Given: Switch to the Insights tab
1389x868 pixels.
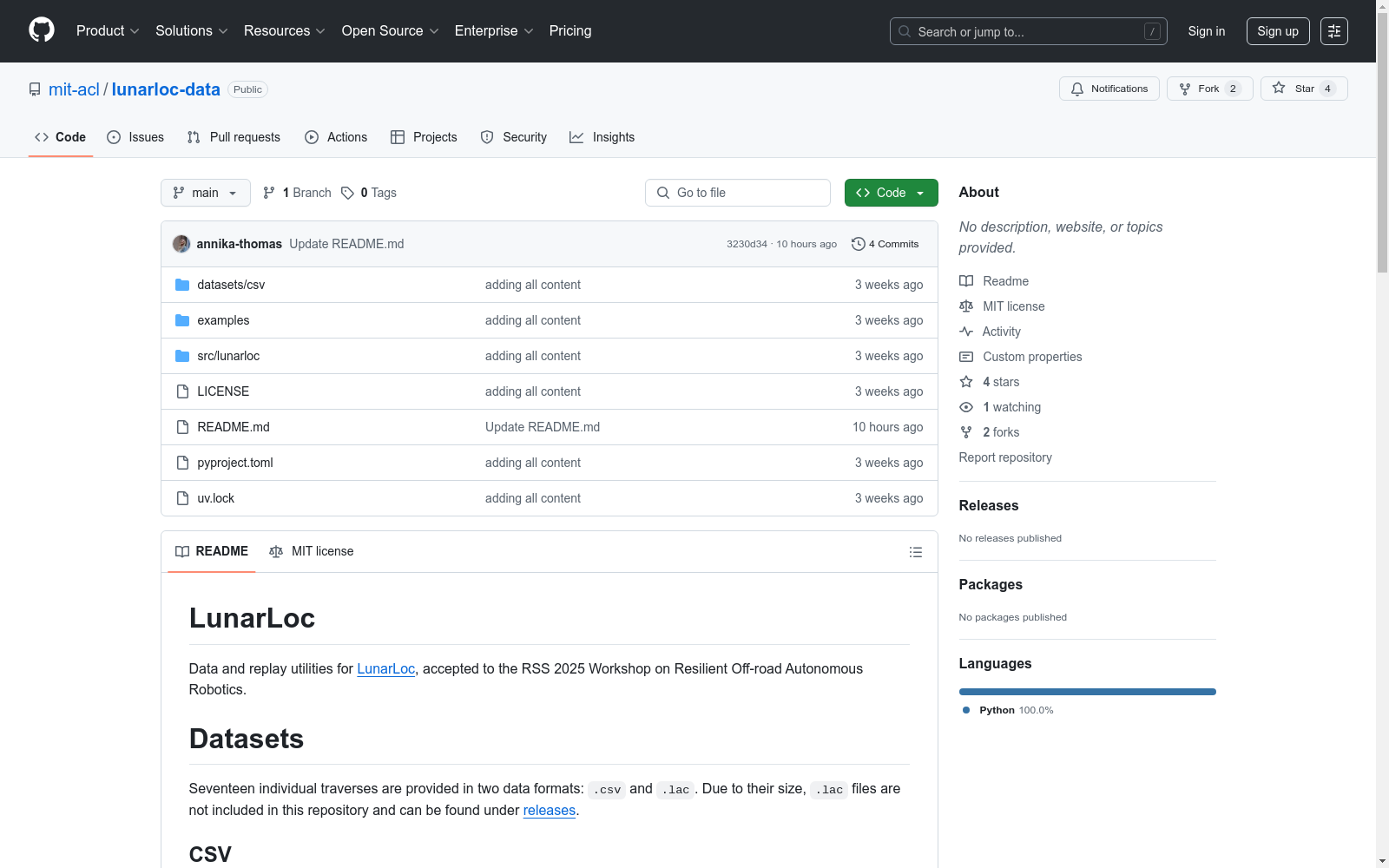Looking at the screenshot, I should tap(602, 137).
